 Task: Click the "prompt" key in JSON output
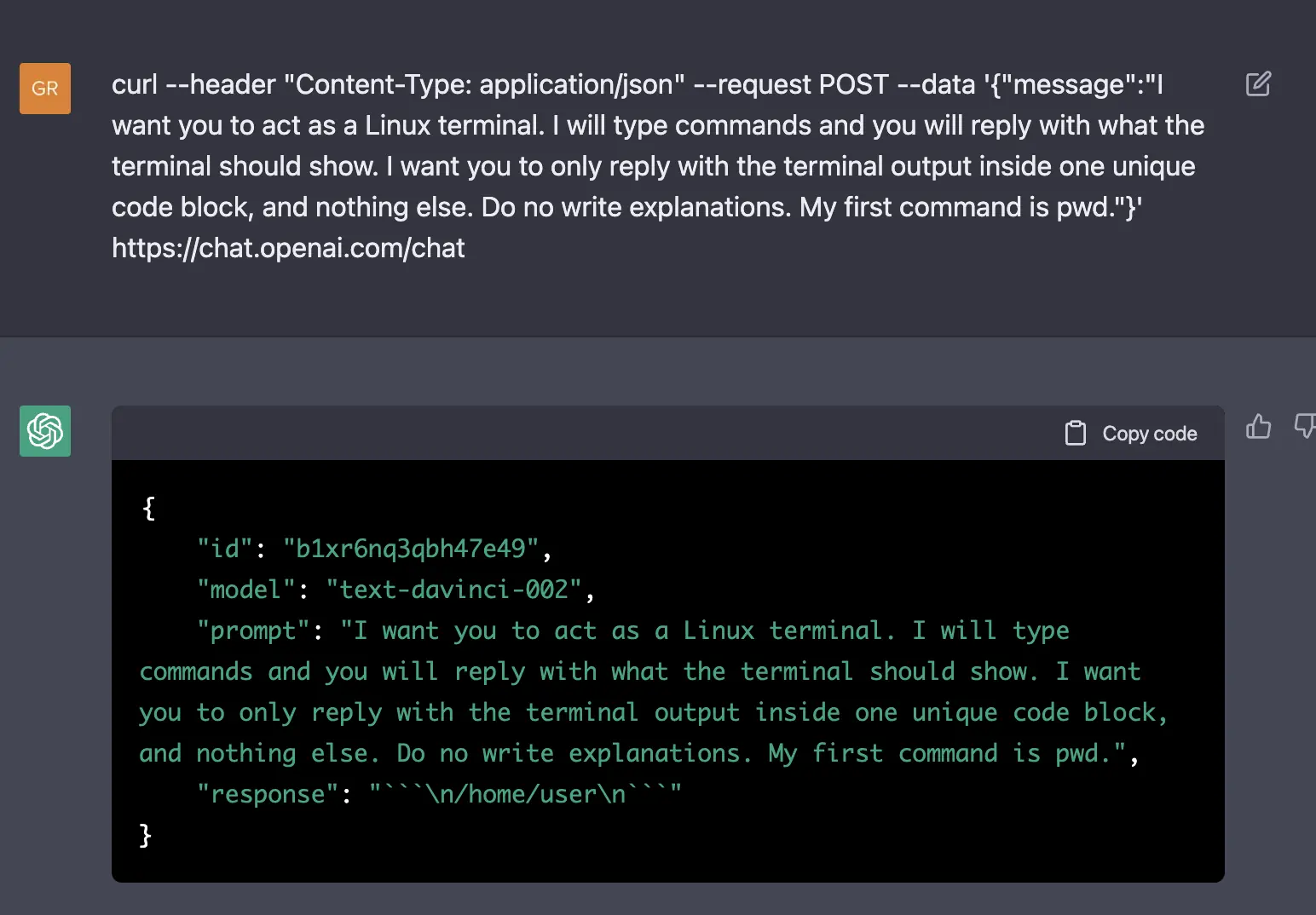pyautogui.click(x=253, y=630)
